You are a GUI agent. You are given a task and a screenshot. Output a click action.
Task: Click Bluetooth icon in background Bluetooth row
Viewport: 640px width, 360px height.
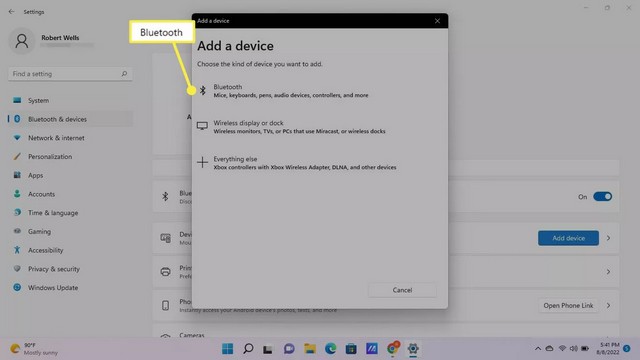pos(165,196)
